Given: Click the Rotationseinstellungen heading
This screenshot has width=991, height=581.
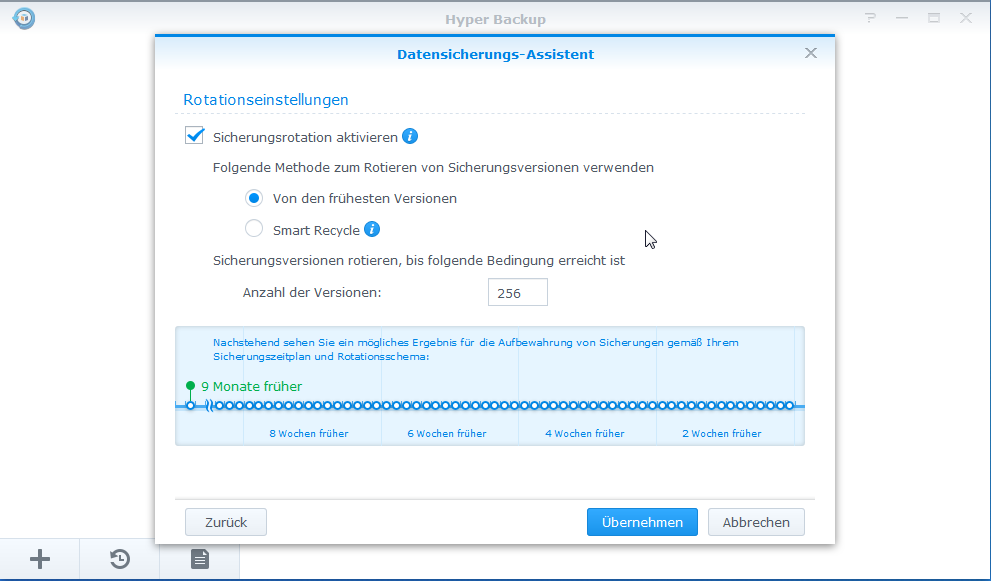Looking at the screenshot, I should (265, 100).
